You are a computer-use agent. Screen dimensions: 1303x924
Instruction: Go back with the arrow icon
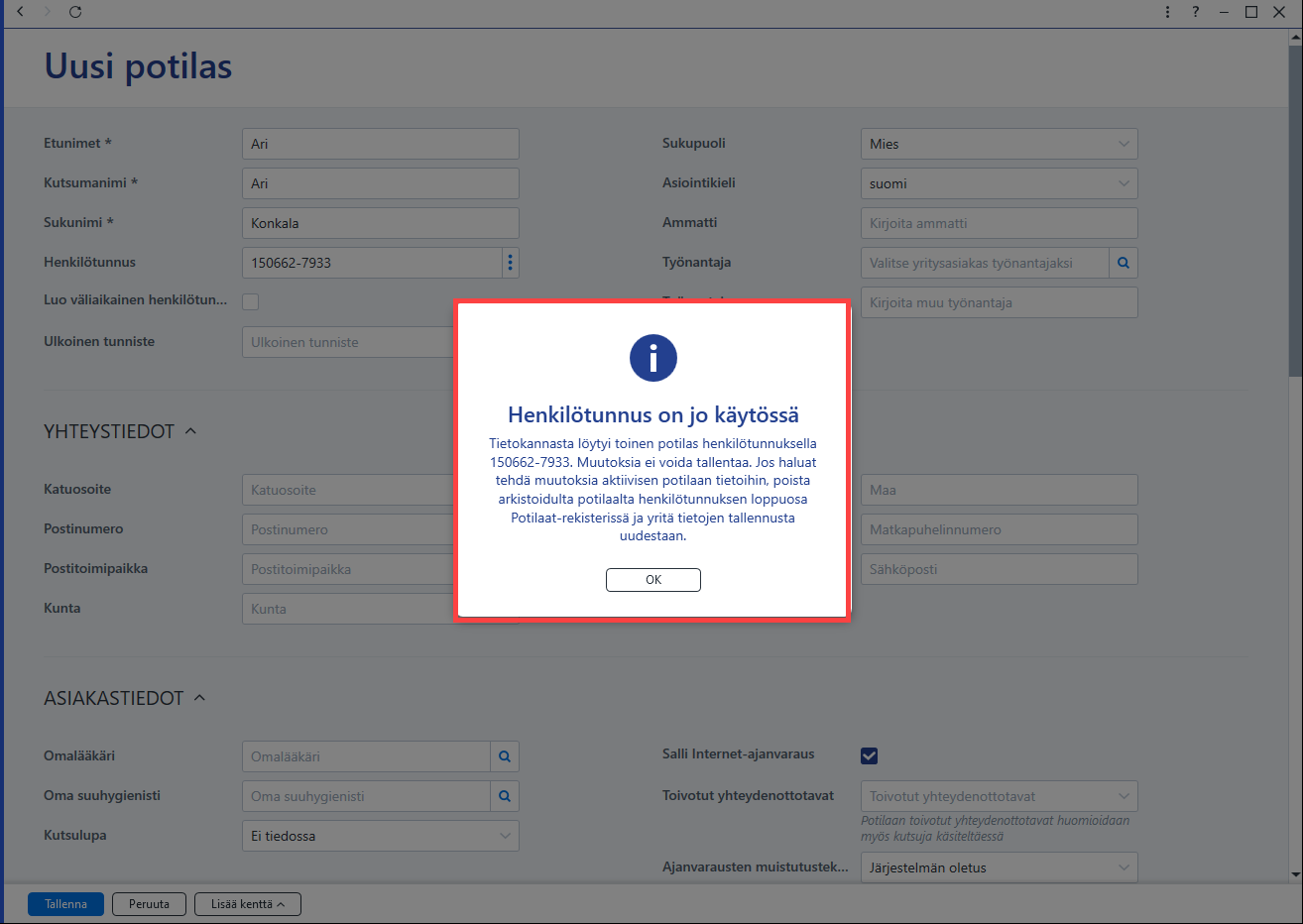[x=21, y=12]
